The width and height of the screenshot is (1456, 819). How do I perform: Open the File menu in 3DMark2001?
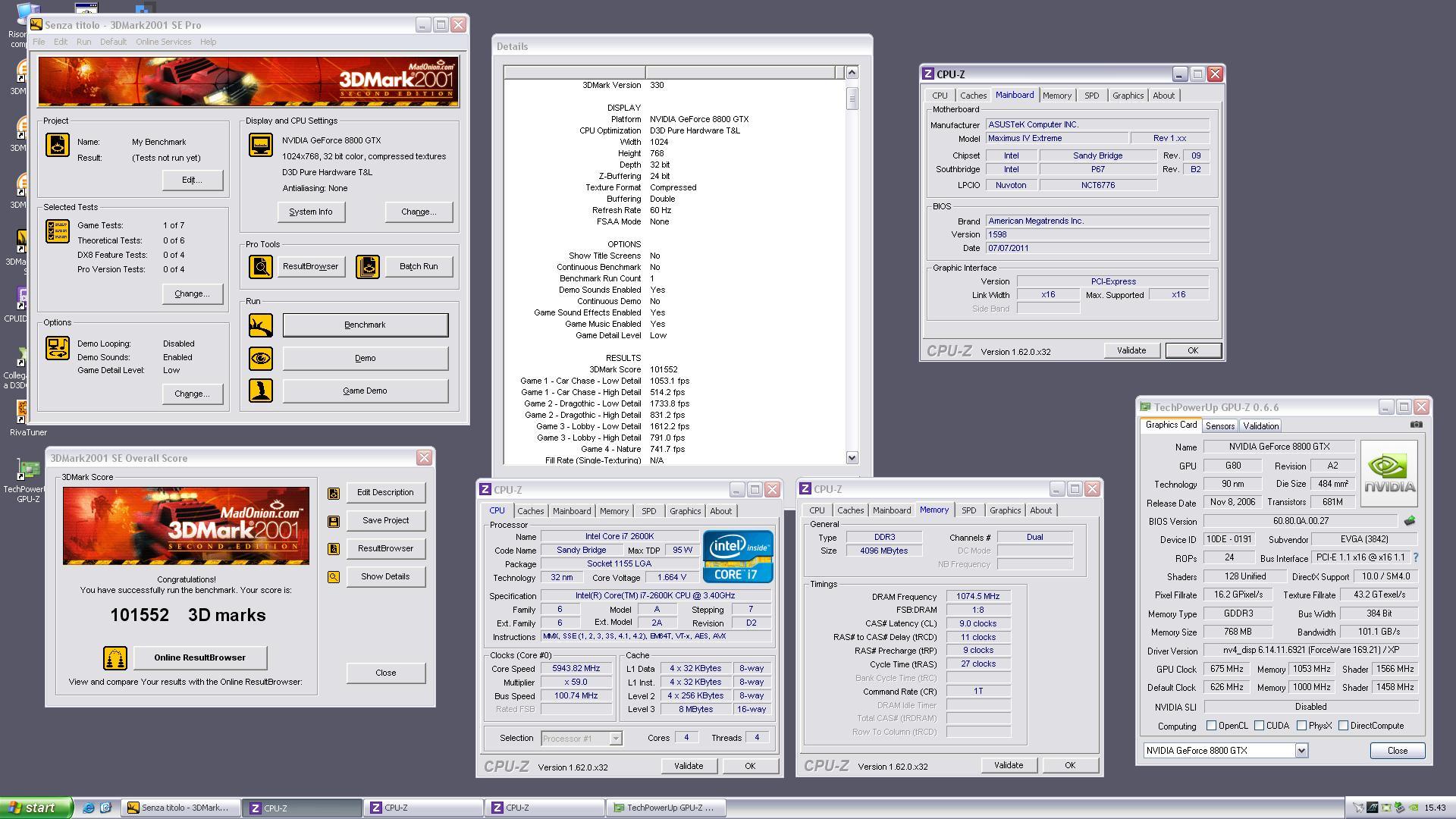39,42
